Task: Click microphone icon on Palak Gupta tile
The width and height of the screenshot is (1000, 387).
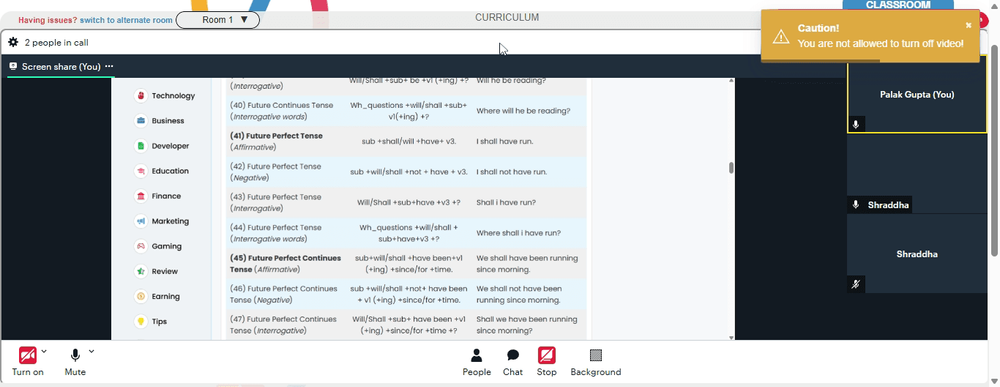Action: (x=856, y=124)
